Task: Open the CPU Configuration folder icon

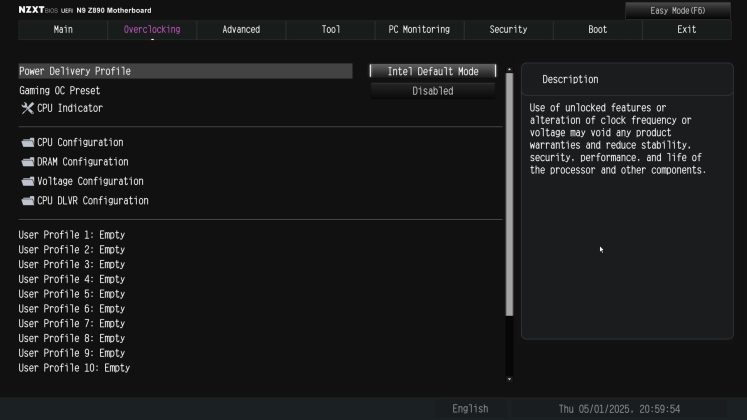Action: point(27,143)
